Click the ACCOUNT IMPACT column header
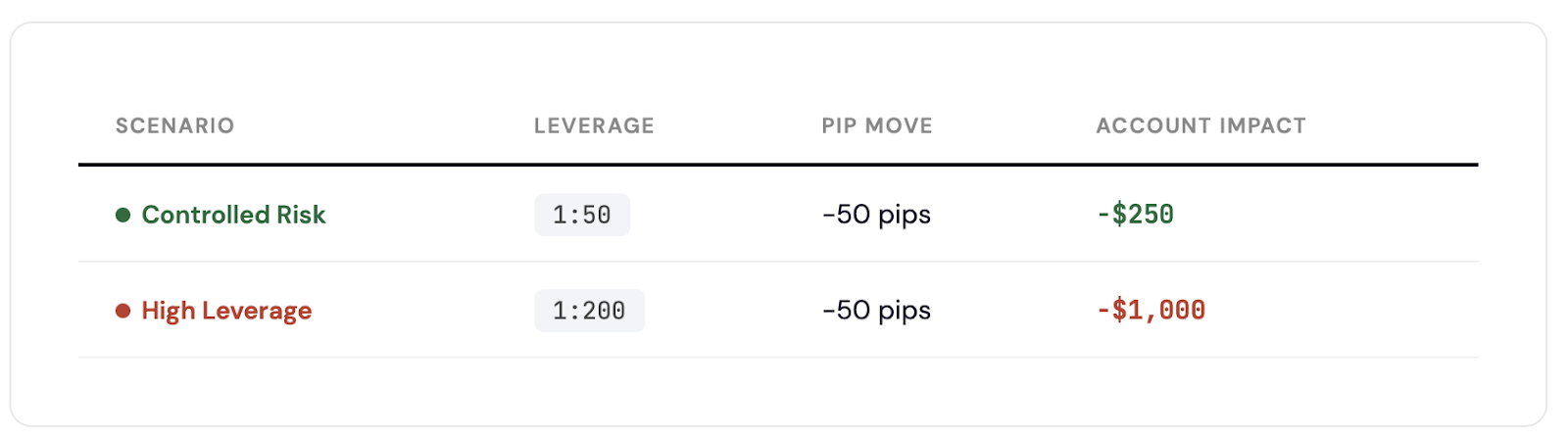 1201,125
